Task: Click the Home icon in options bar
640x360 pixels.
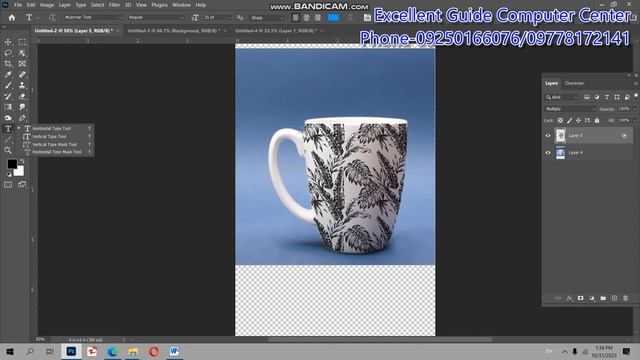Action: pos(12,18)
